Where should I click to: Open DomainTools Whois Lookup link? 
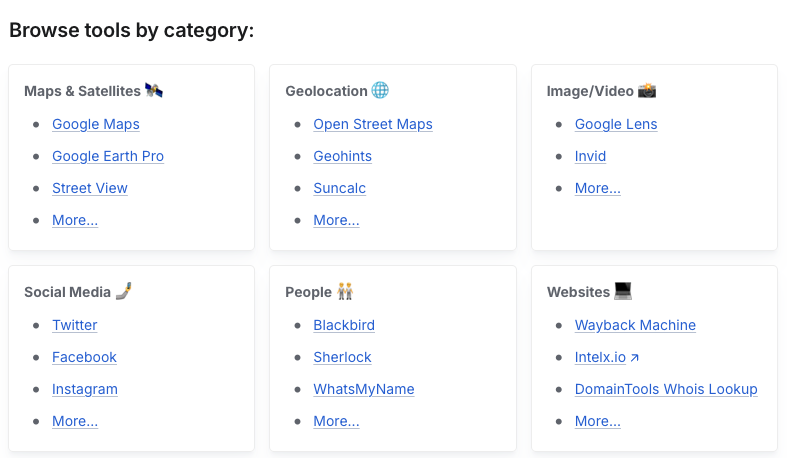(x=666, y=389)
